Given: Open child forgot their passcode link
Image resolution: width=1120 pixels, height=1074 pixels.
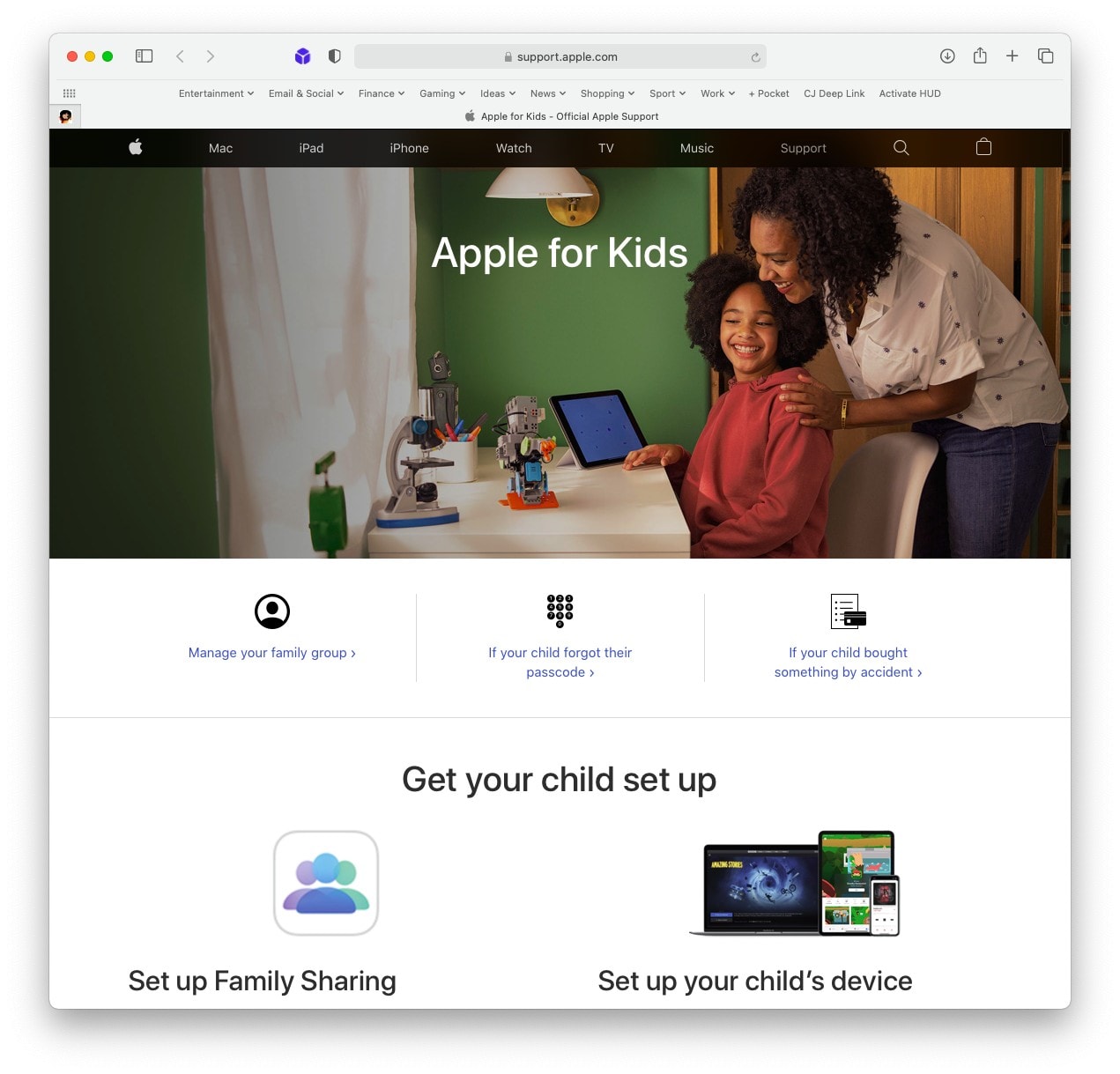Looking at the screenshot, I should pyautogui.click(x=560, y=663).
